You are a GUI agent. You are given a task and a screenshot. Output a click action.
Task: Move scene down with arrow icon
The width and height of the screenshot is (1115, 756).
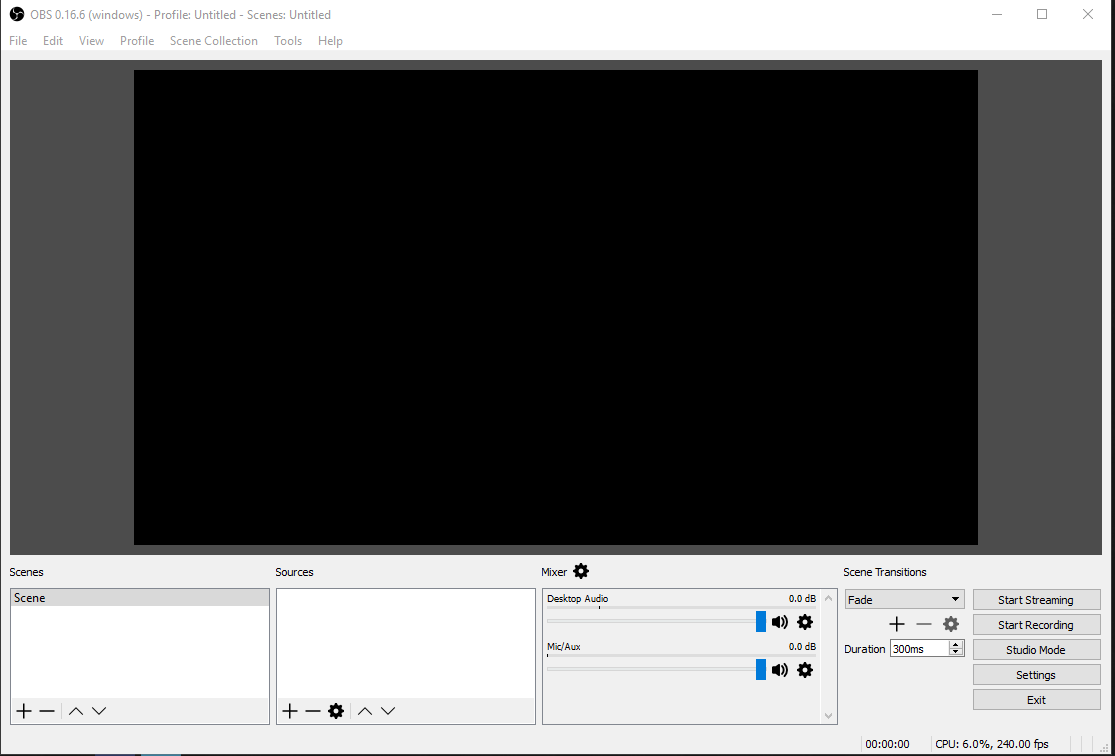click(x=99, y=710)
